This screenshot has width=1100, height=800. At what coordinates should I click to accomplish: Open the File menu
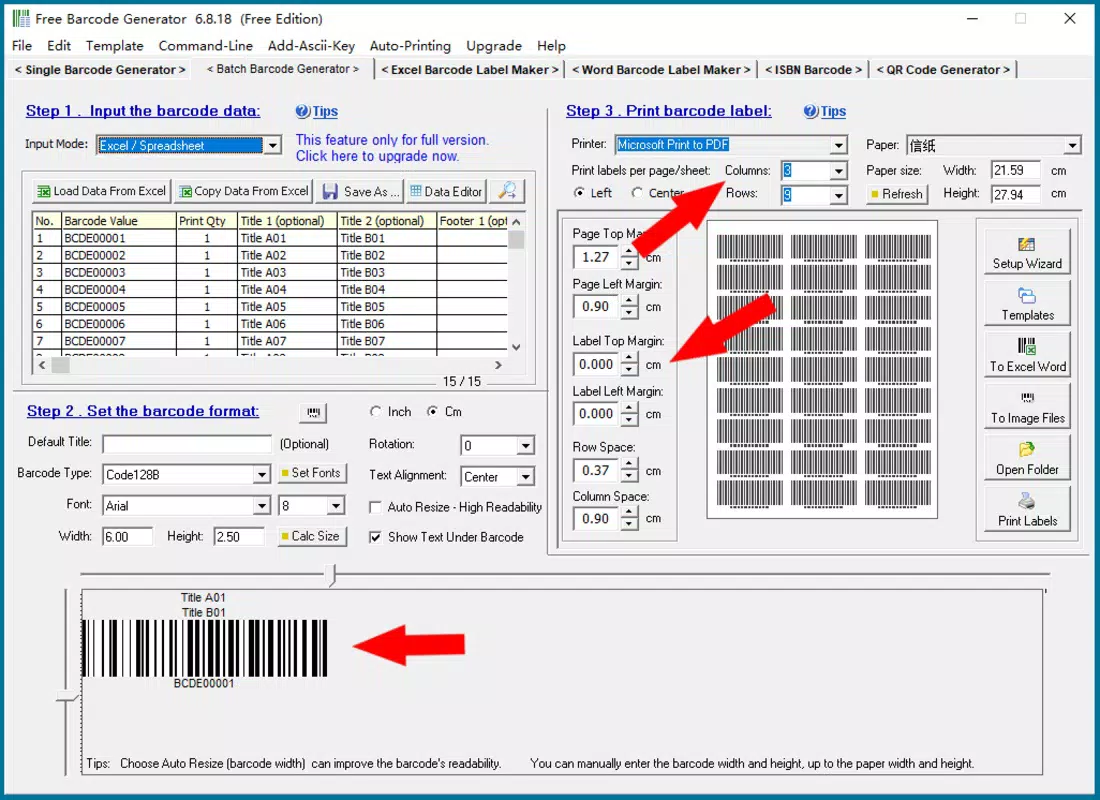tap(22, 46)
